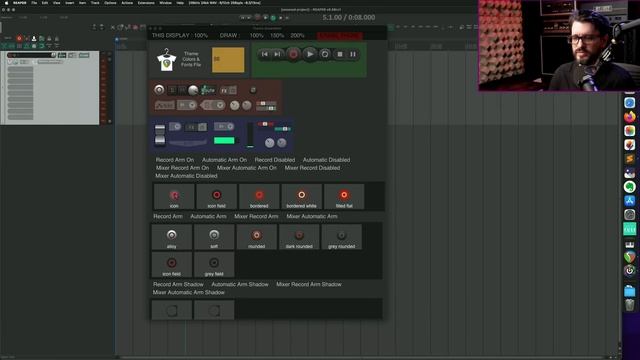Select the Automatic Arm On tab
640x360 pixels.
[224, 160]
